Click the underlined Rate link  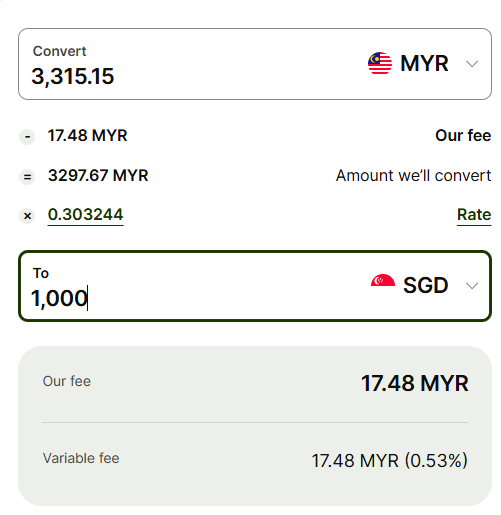point(474,215)
